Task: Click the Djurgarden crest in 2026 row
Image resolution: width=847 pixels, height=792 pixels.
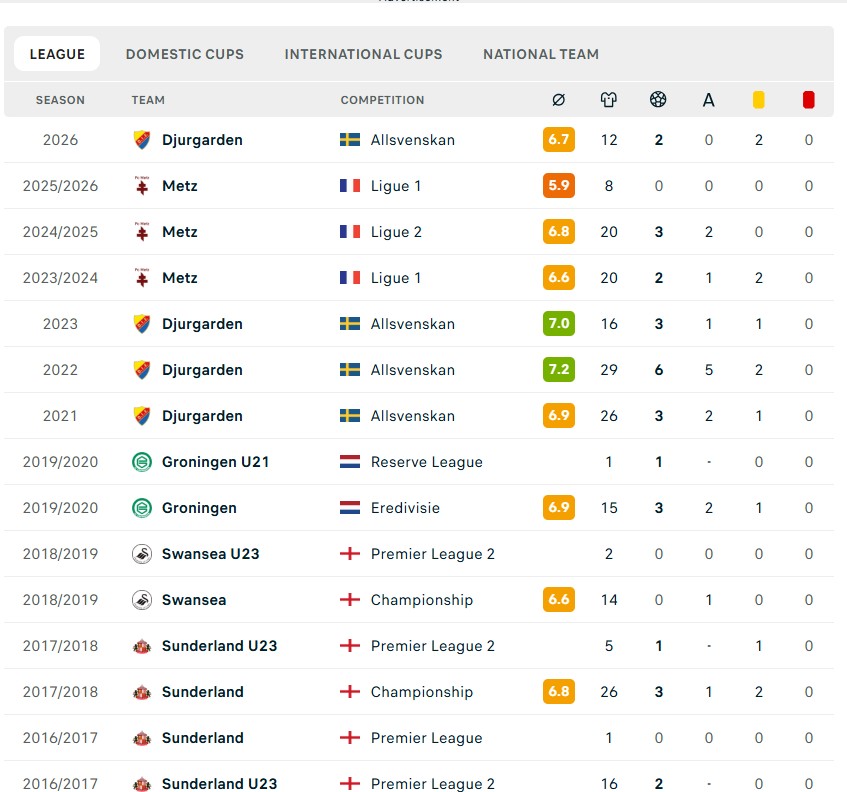Action: [x=142, y=140]
